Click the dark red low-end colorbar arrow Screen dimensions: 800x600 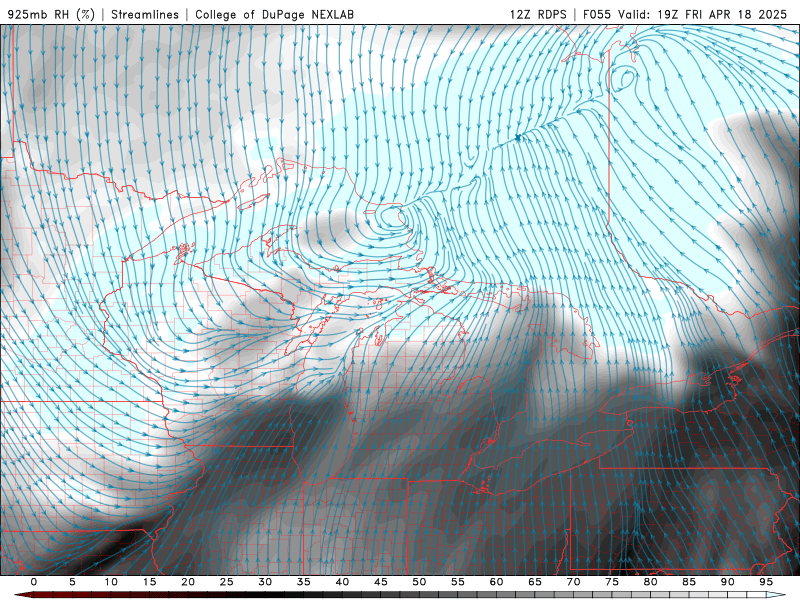pyautogui.click(x=23, y=595)
